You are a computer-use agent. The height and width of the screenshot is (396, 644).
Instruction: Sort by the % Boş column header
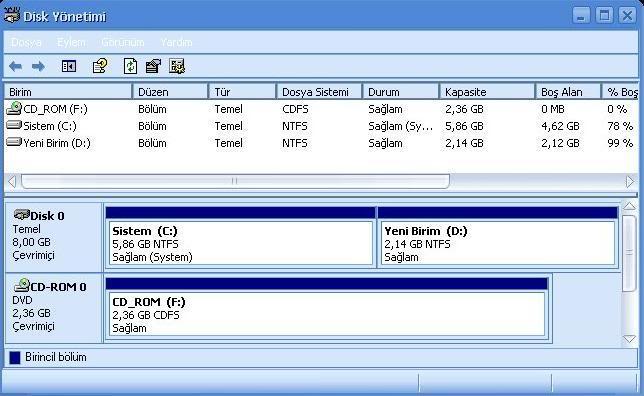620,92
